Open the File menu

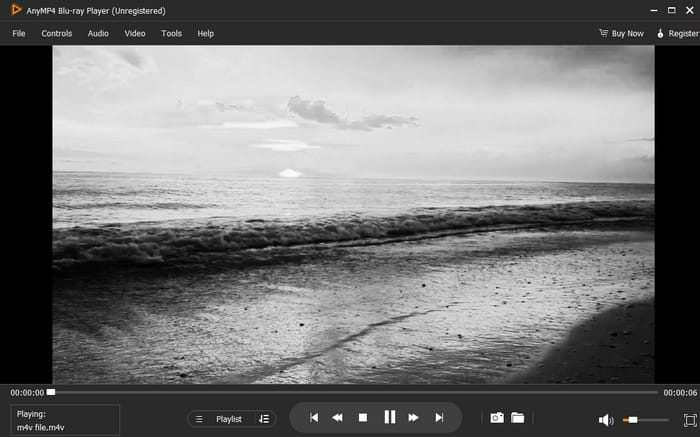(19, 33)
